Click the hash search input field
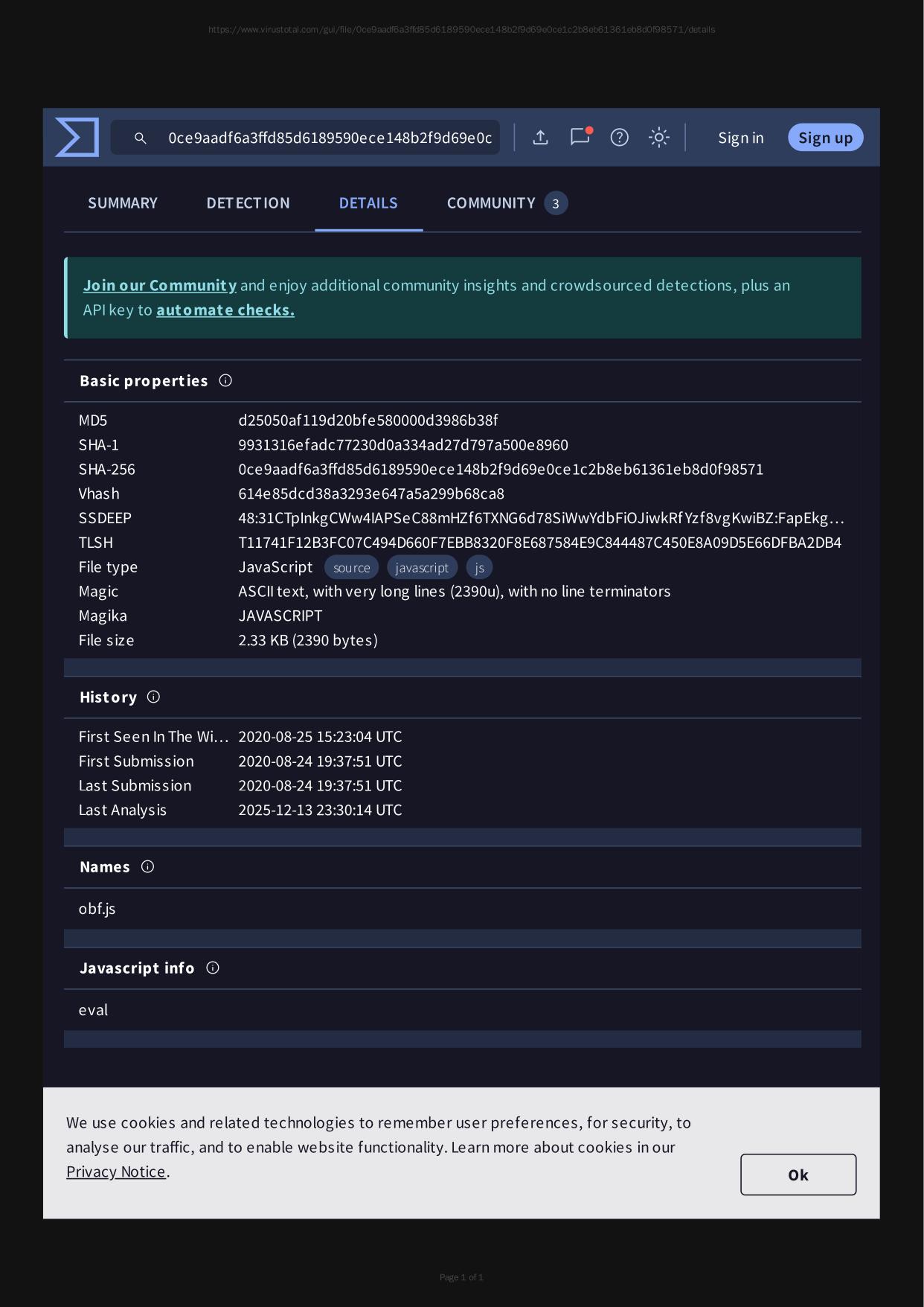The width and height of the screenshot is (924, 1307). [330, 138]
